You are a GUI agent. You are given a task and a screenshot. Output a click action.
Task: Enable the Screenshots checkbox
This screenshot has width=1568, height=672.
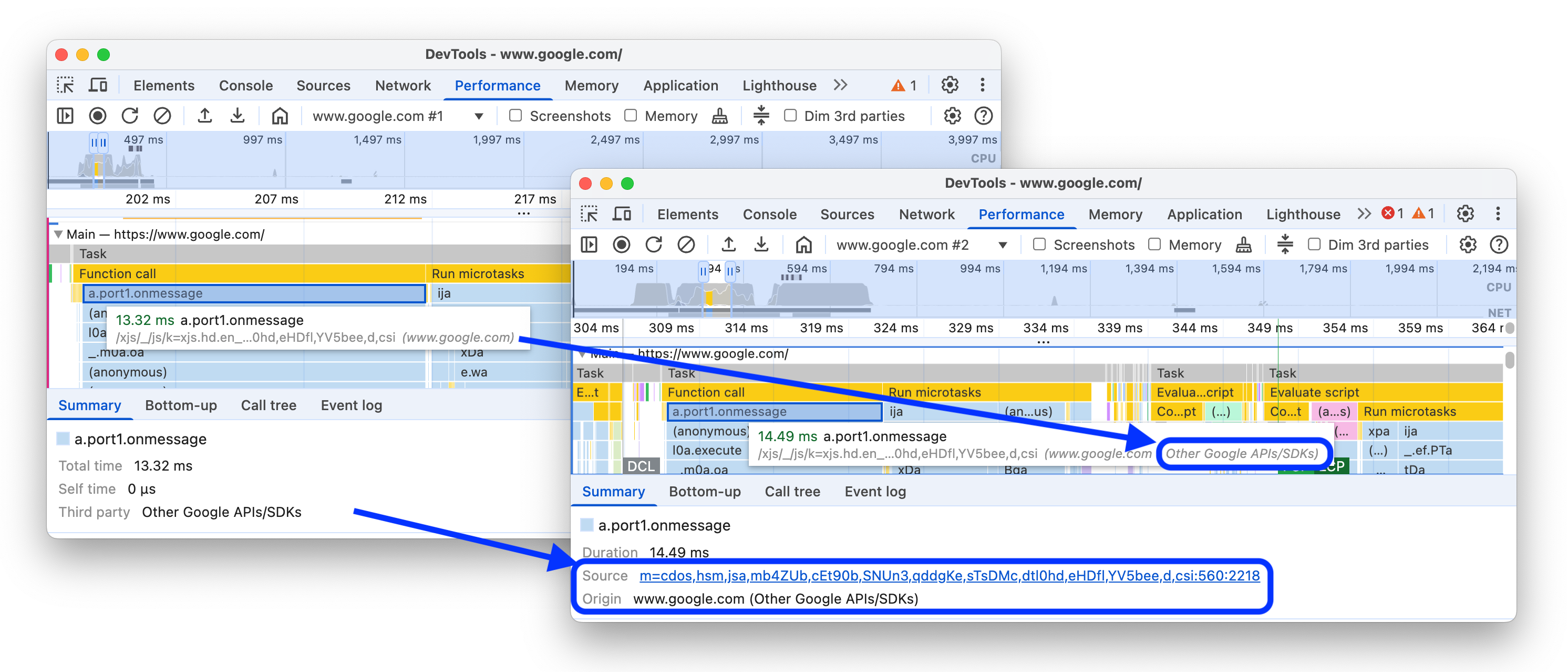point(515,116)
